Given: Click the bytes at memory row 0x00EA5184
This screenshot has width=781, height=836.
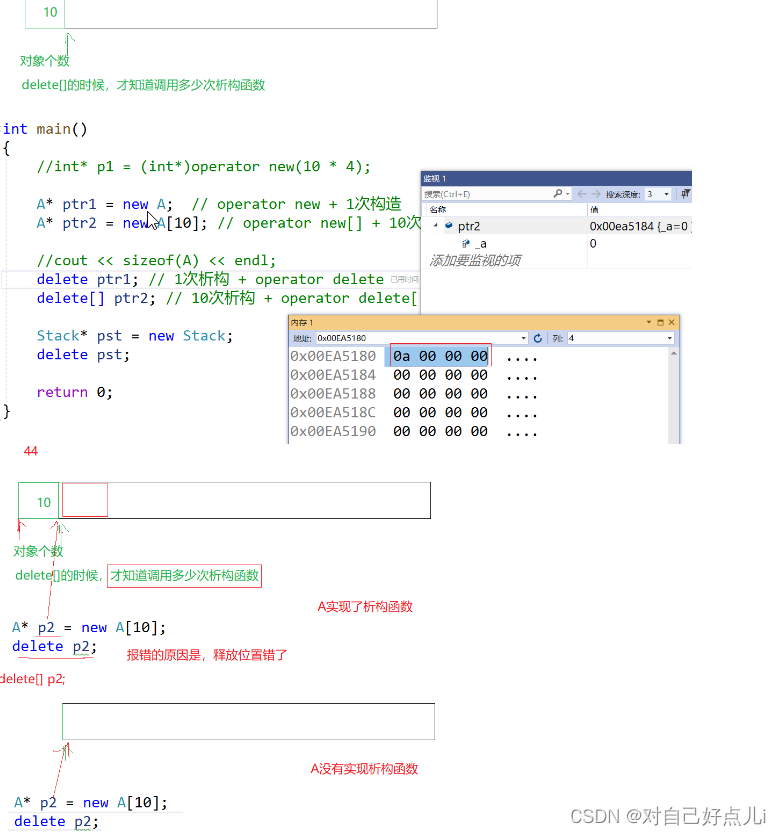Looking at the screenshot, I should (440, 375).
